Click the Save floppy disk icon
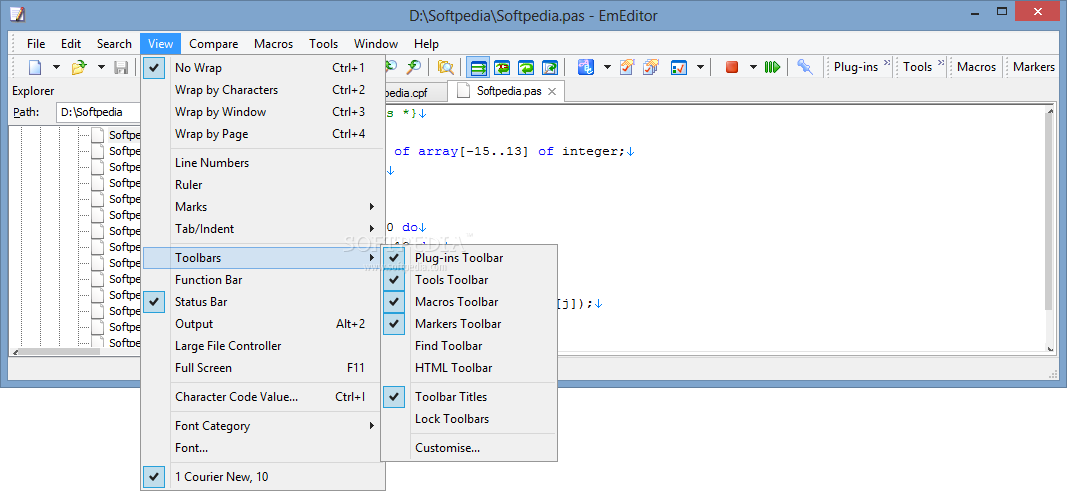The image size is (1067, 491). coord(121,67)
